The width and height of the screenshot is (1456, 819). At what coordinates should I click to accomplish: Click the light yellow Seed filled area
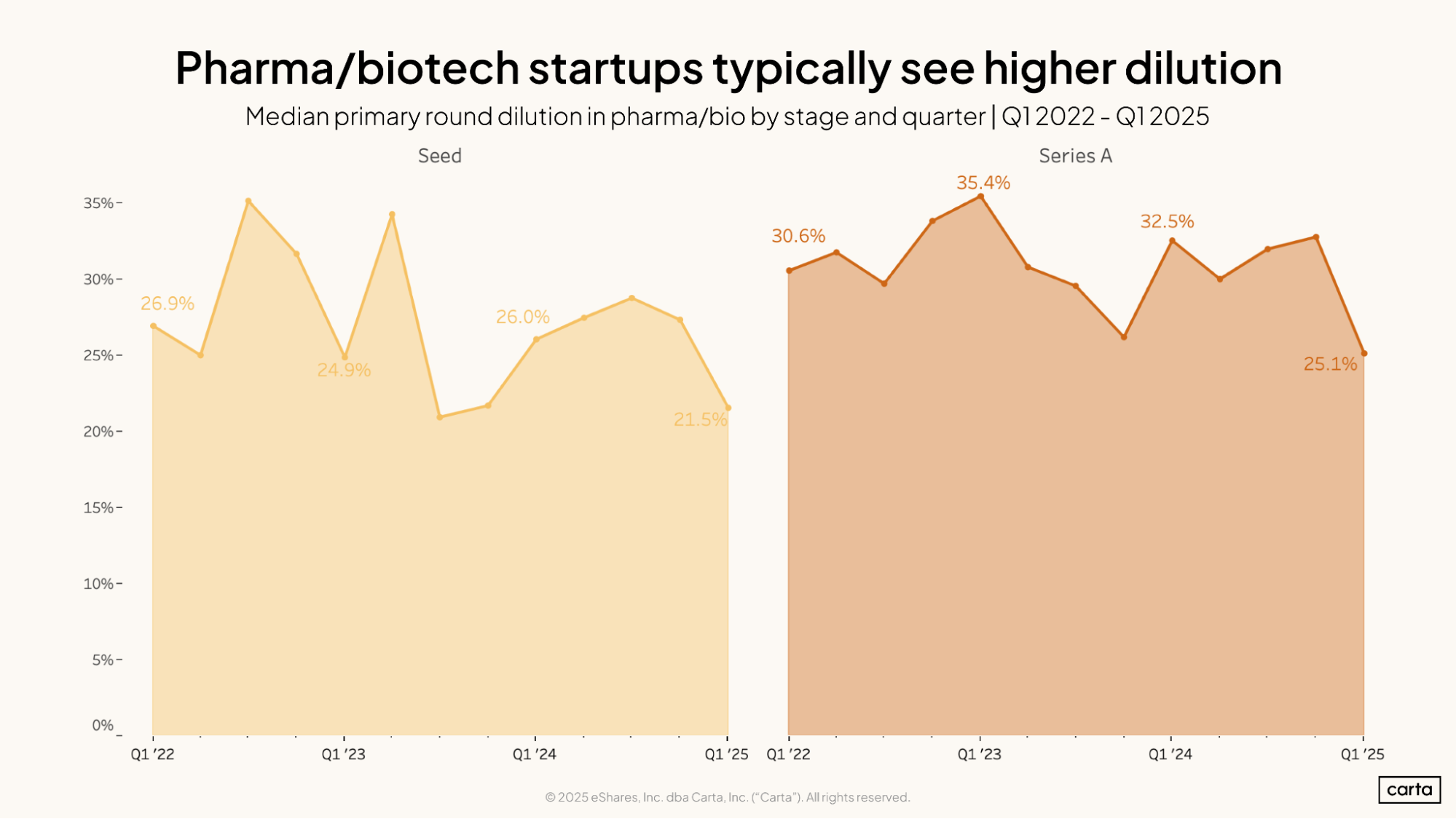pos(437,568)
